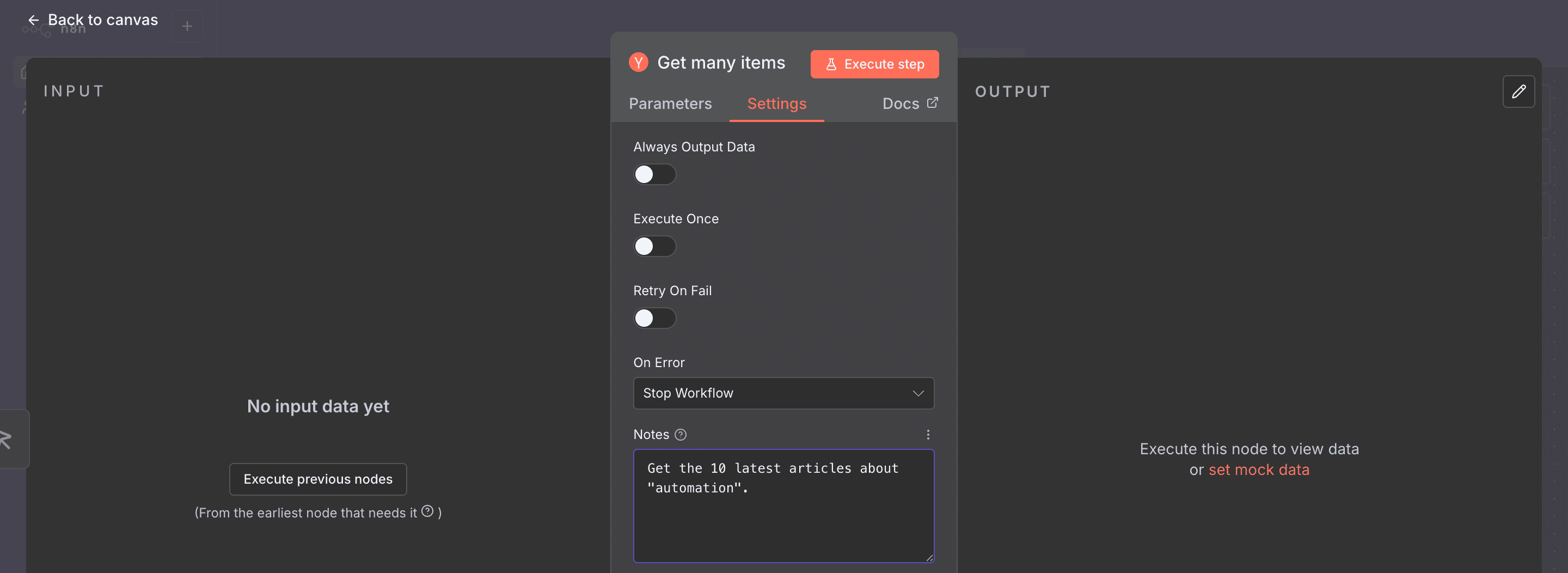
Task: Click into the Notes text area
Action: pyautogui.click(x=783, y=505)
